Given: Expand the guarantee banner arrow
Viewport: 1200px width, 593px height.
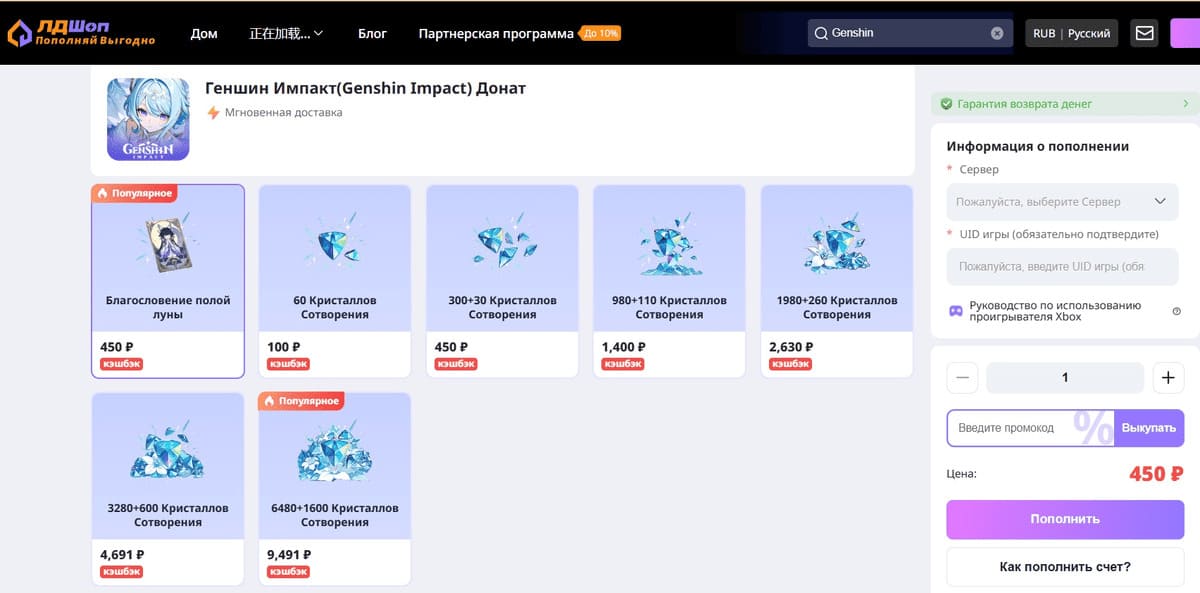Looking at the screenshot, I should click(1186, 104).
